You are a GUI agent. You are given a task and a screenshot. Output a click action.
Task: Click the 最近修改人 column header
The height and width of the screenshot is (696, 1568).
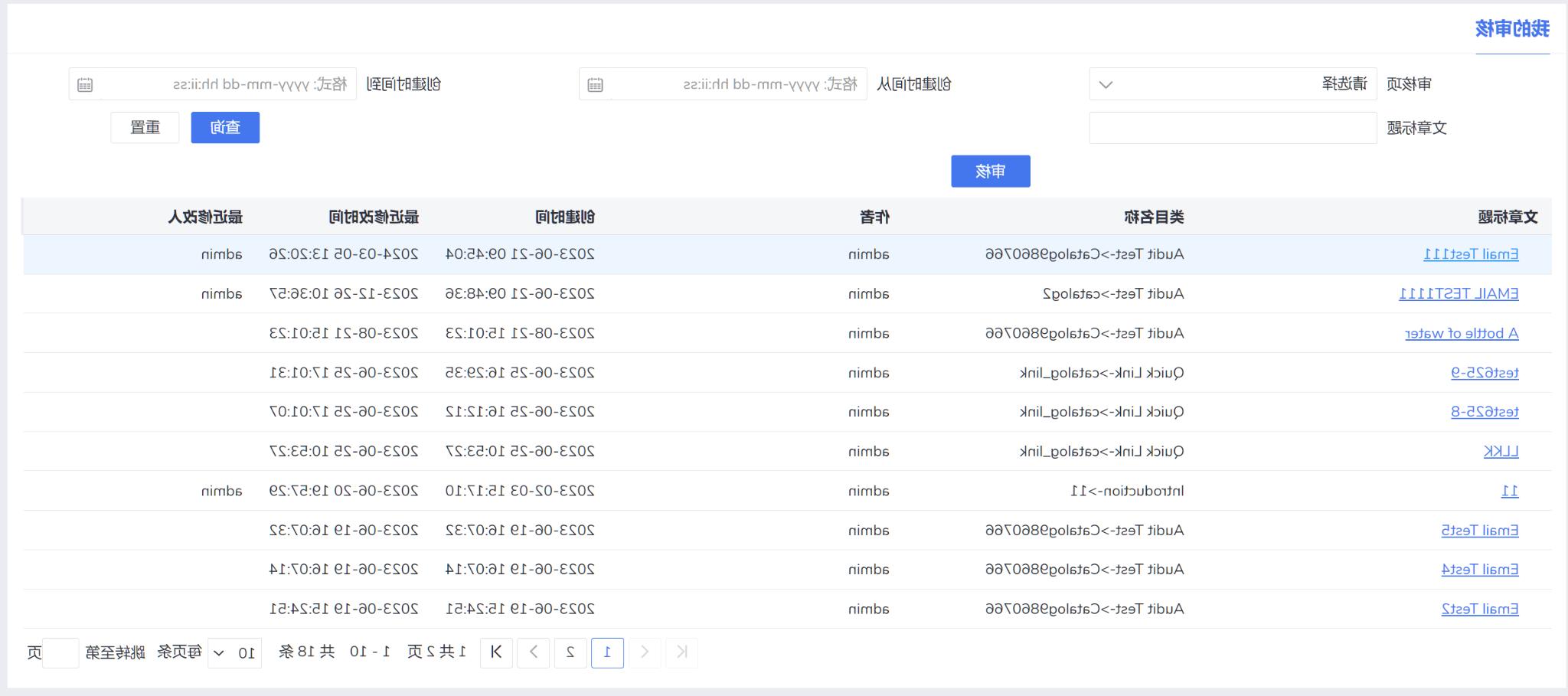(x=205, y=217)
